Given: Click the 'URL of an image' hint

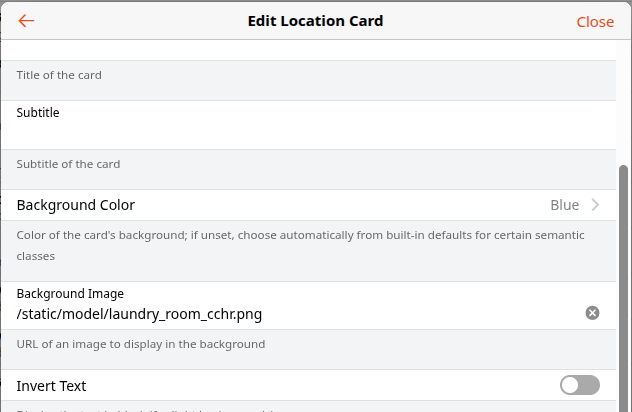Looking at the screenshot, I should tap(141, 344).
